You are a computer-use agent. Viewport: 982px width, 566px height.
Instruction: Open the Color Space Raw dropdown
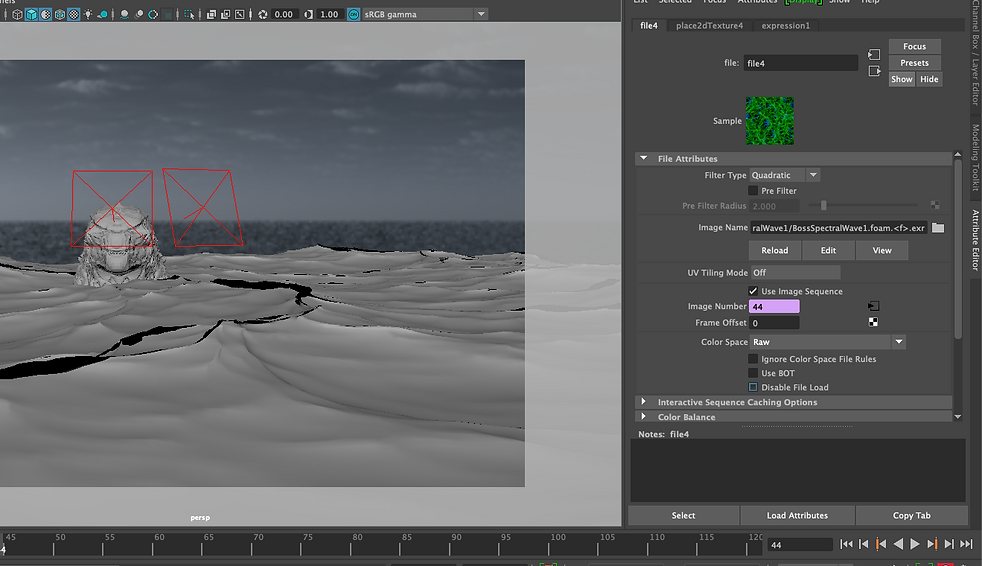point(828,342)
